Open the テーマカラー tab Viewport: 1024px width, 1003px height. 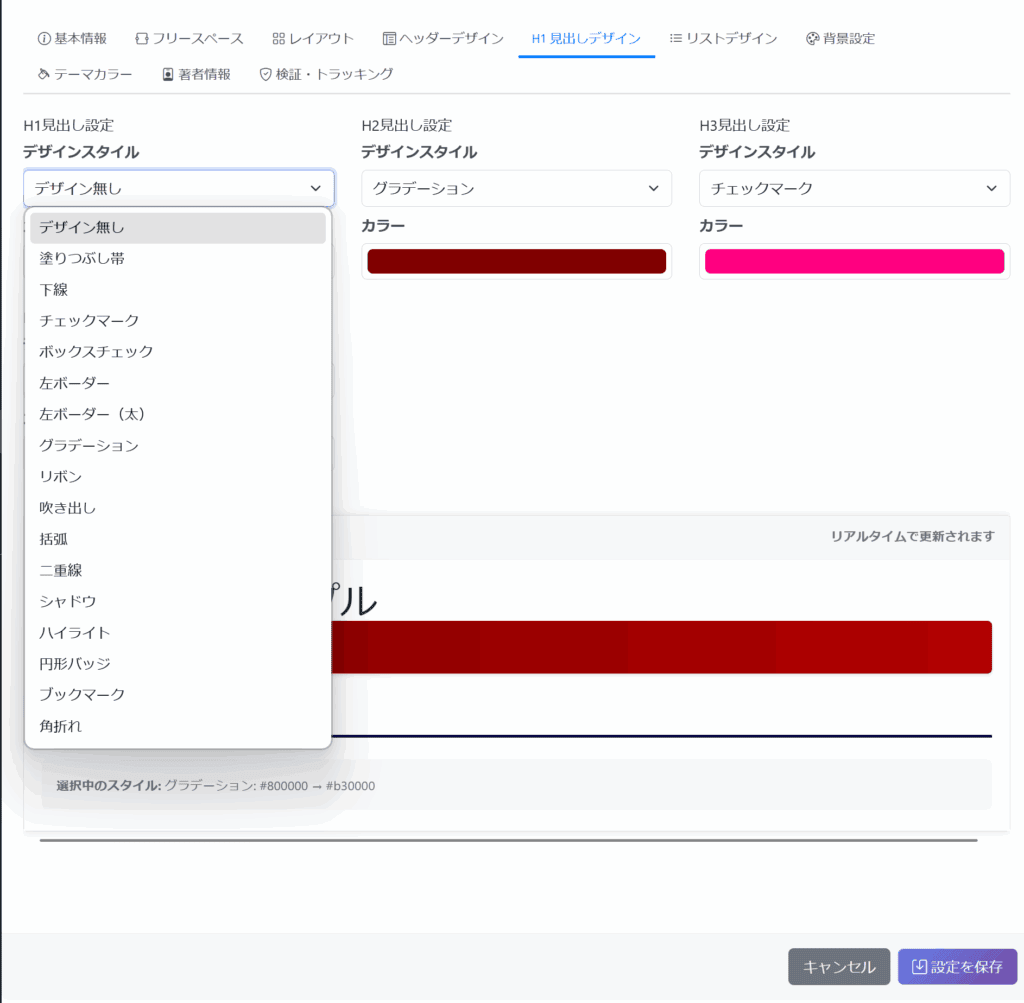[84, 74]
